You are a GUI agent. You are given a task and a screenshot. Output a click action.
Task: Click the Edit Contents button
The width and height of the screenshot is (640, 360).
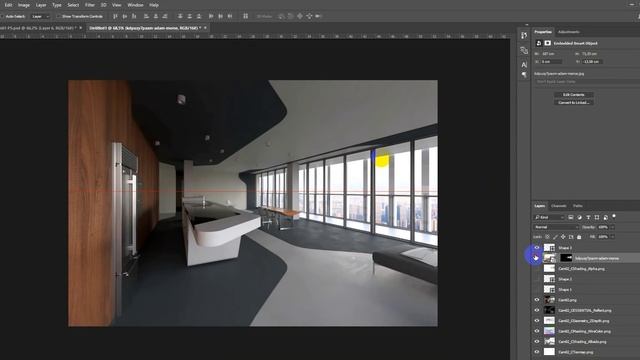coord(573,95)
